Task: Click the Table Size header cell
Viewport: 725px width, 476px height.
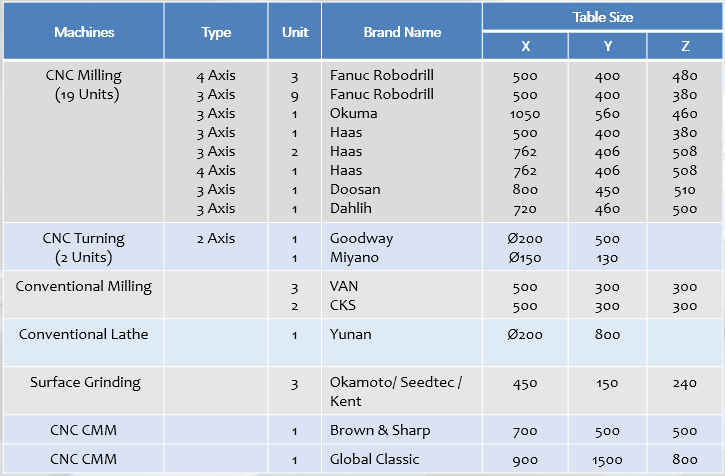Action: click(602, 17)
